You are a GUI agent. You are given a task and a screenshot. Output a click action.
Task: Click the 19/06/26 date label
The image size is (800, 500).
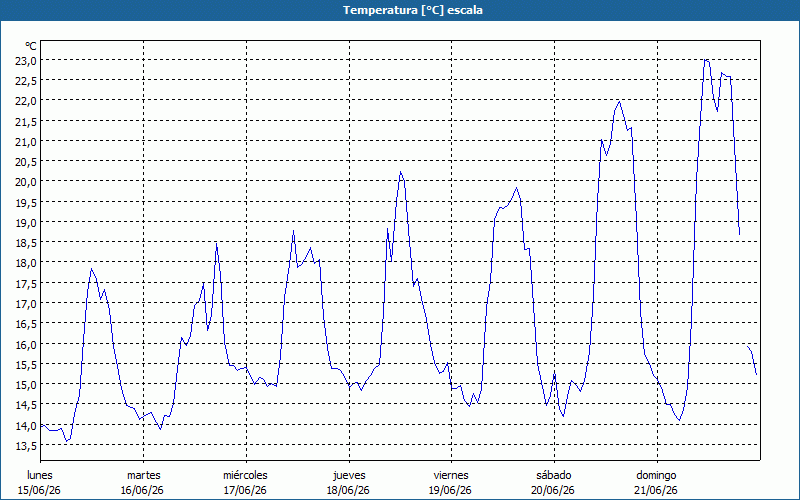pyautogui.click(x=450, y=490)
